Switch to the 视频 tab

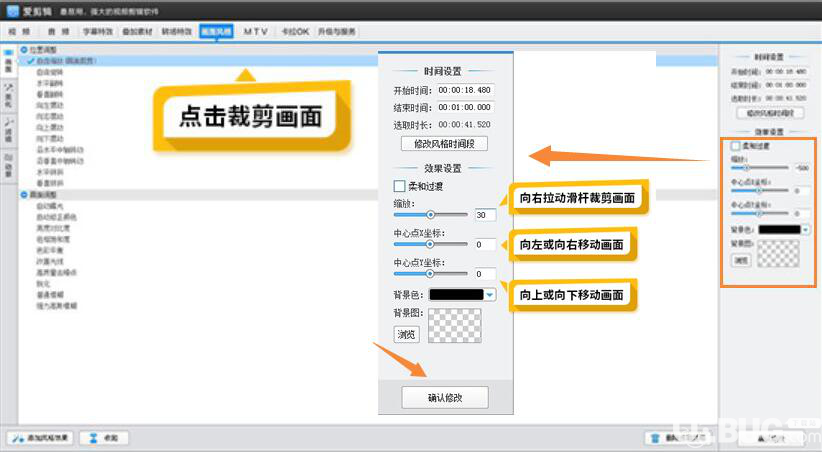19,31
